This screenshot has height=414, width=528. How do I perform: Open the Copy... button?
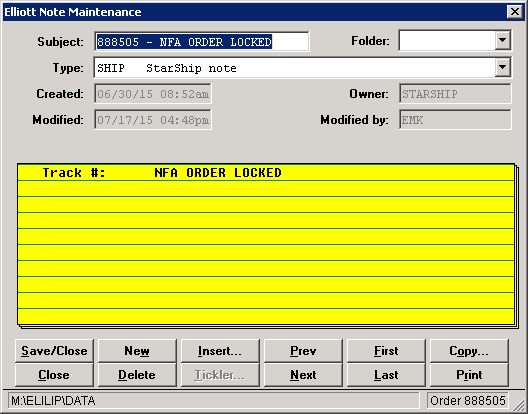[x=469, y=351]
